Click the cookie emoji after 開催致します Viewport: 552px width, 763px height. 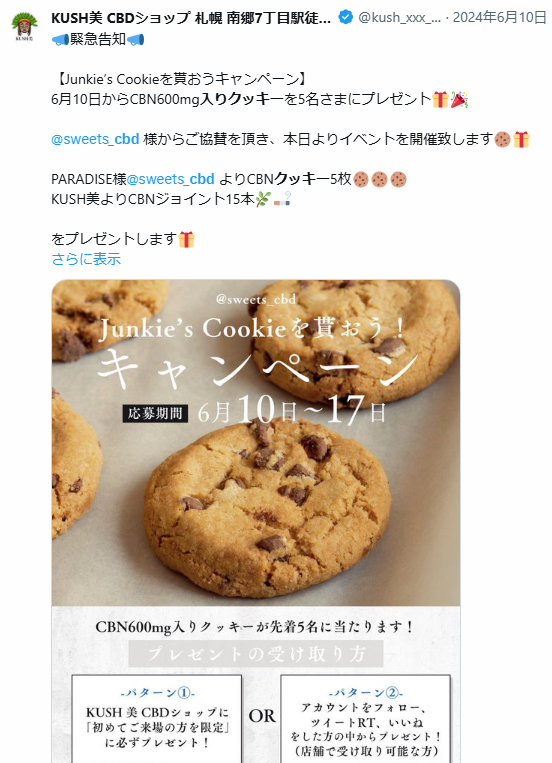pyautogui.click(x=502, y=140)
